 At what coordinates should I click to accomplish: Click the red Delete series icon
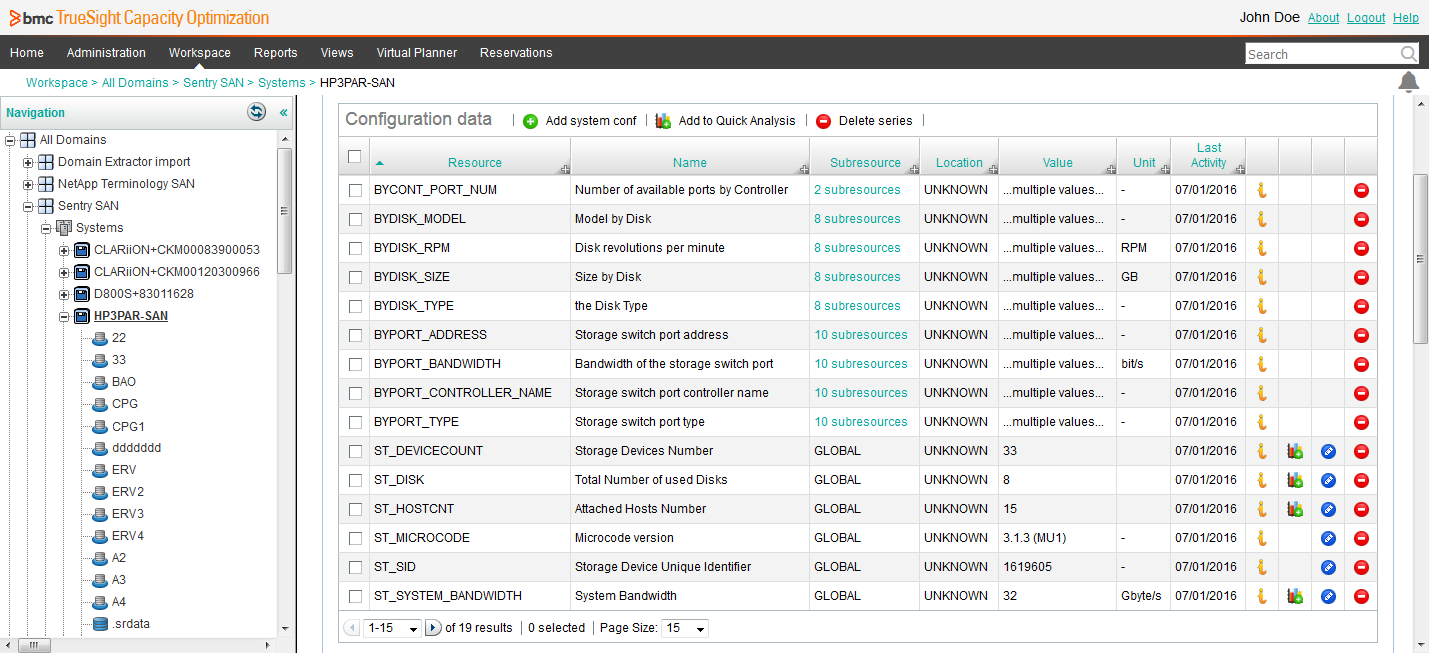pos(823,121)
